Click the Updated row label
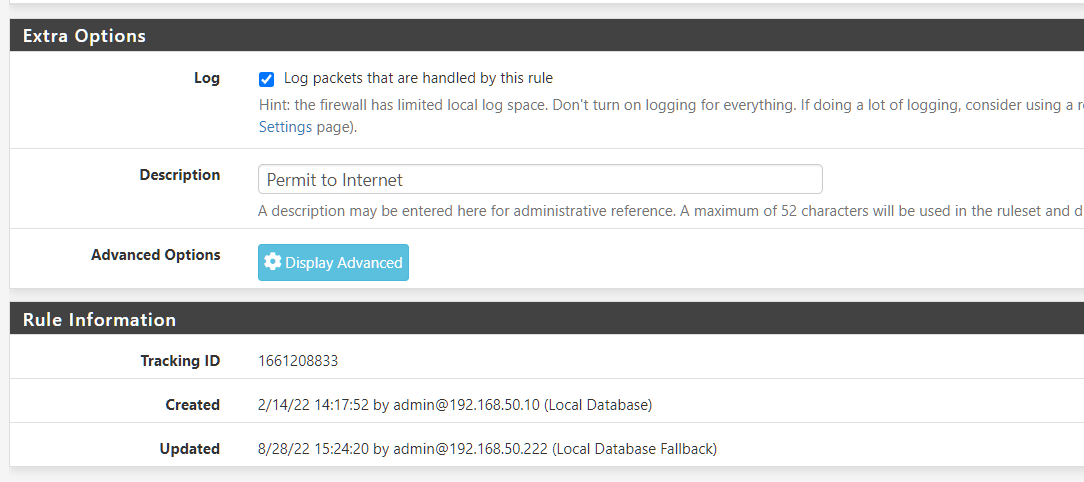1084x482 pixels. (x=190, y=449)
